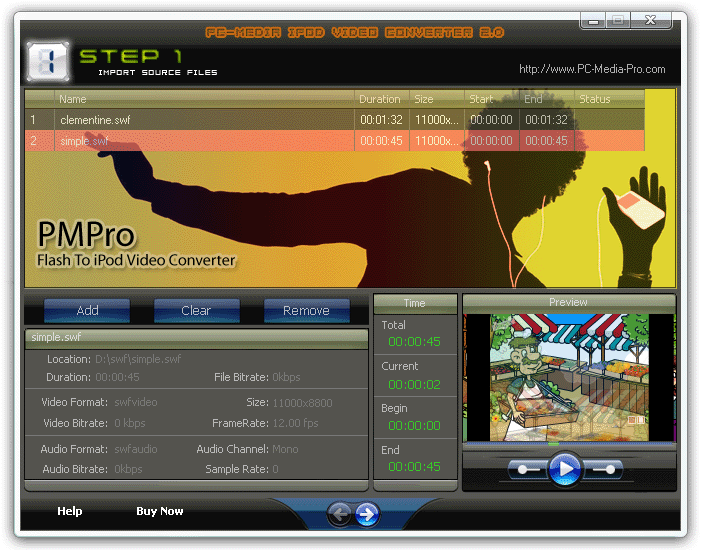Open the Help link

(x=70, y=511)
